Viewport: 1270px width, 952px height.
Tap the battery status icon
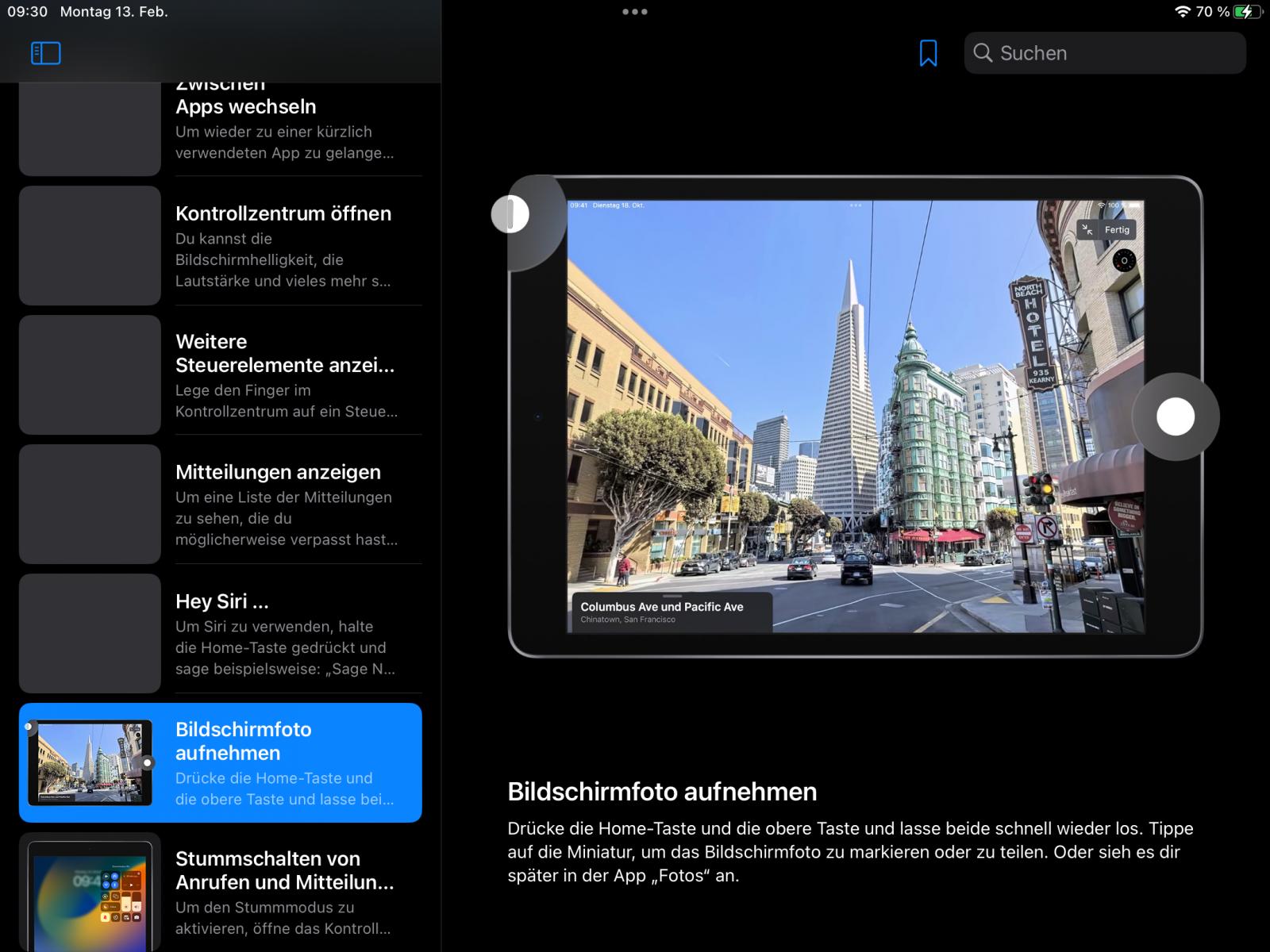(x=1248, y=12)
